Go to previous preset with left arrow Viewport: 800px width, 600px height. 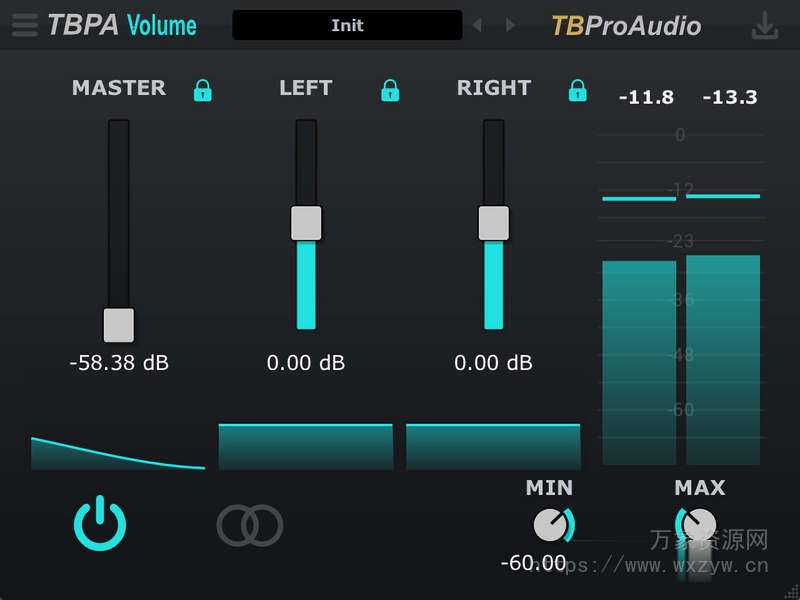click(477, 26)
